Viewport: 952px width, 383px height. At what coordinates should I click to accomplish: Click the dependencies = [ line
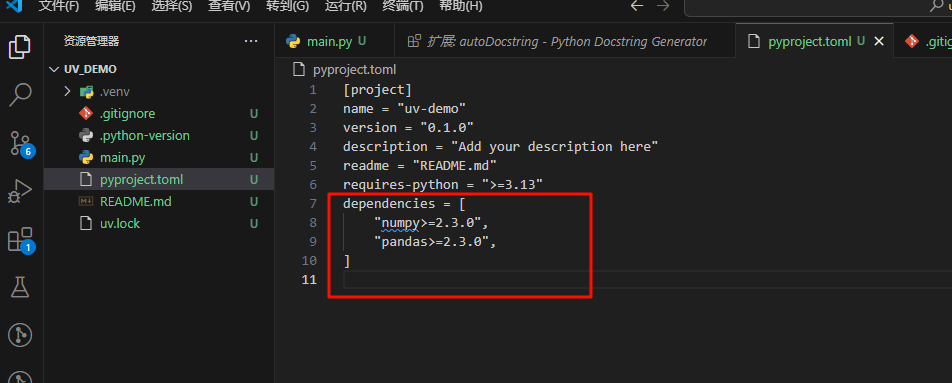(404, 203)
